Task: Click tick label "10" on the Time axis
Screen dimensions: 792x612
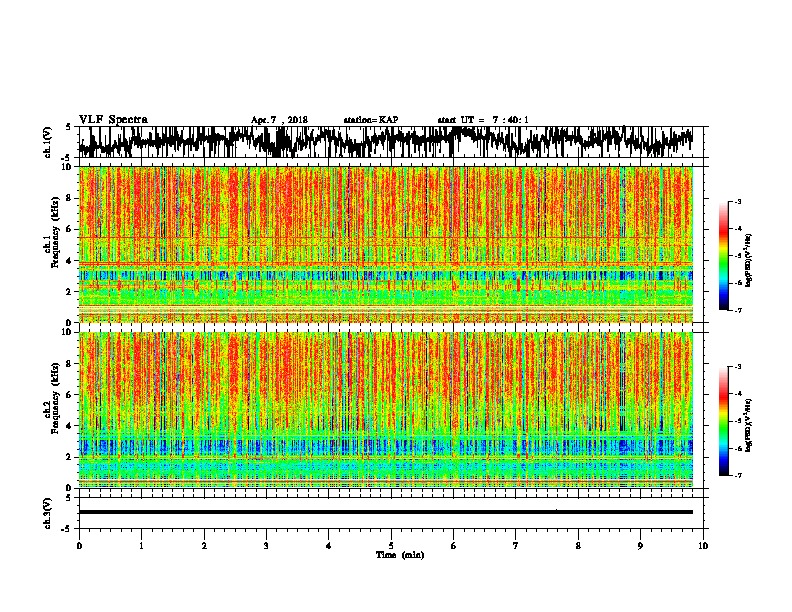Action: [703, 545]
